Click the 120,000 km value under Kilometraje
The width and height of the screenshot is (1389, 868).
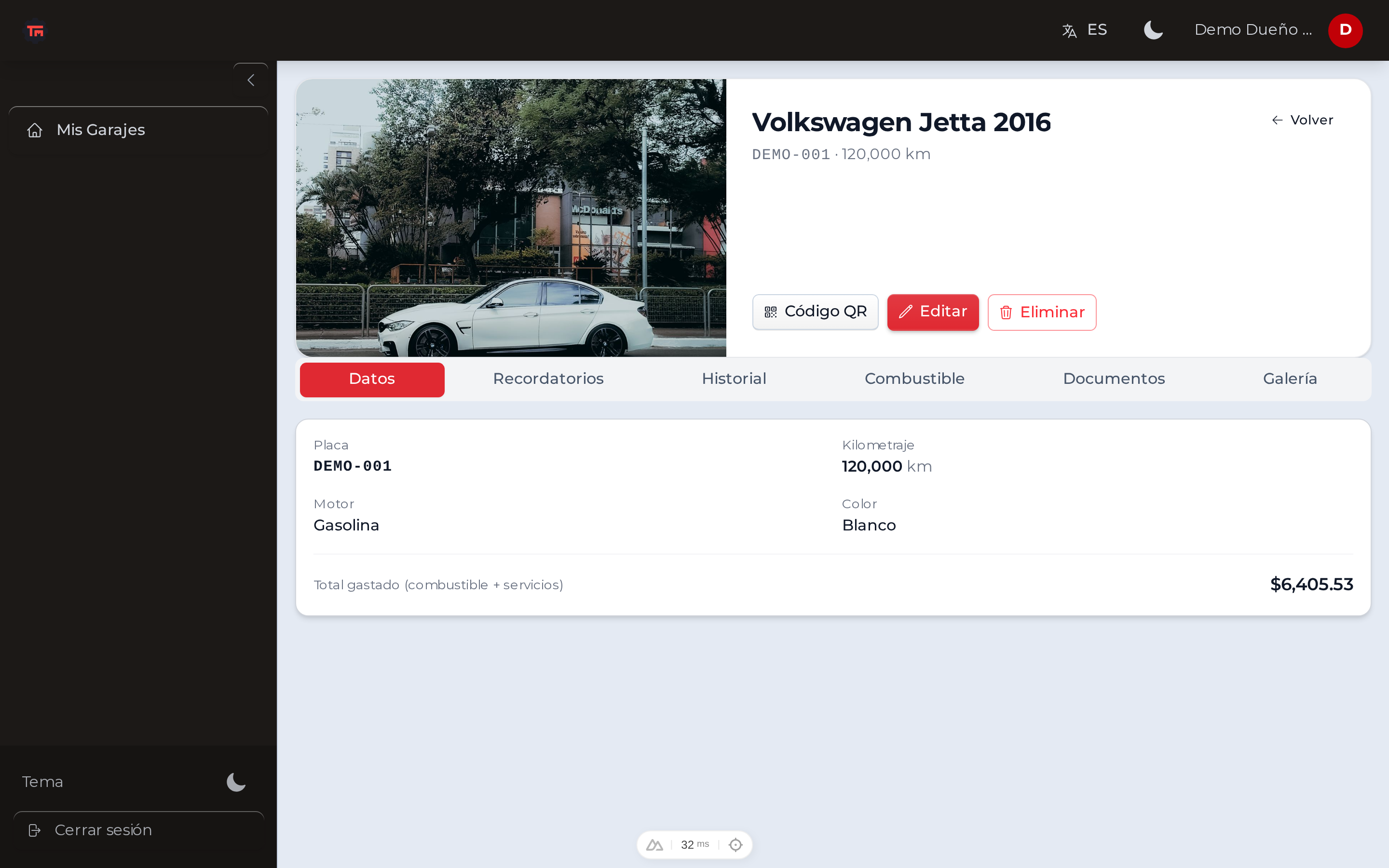coord(887,466)
